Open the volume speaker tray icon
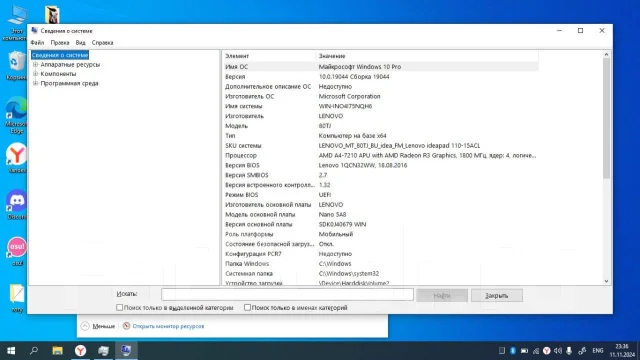The width and height of the screenshot is (640, 360). pyautogui.click(x=558, y=351)
